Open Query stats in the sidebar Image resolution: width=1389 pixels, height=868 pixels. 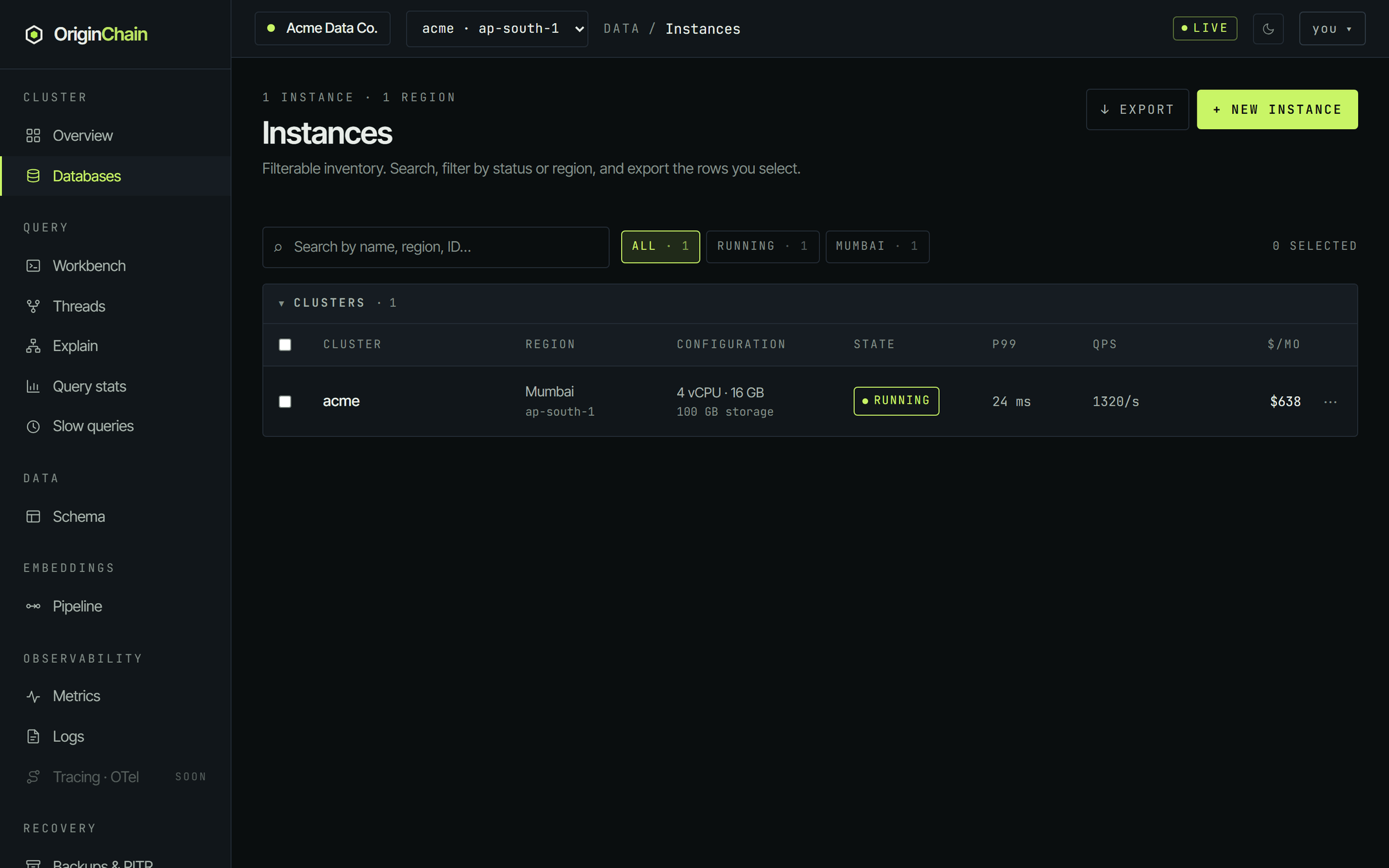116,386
